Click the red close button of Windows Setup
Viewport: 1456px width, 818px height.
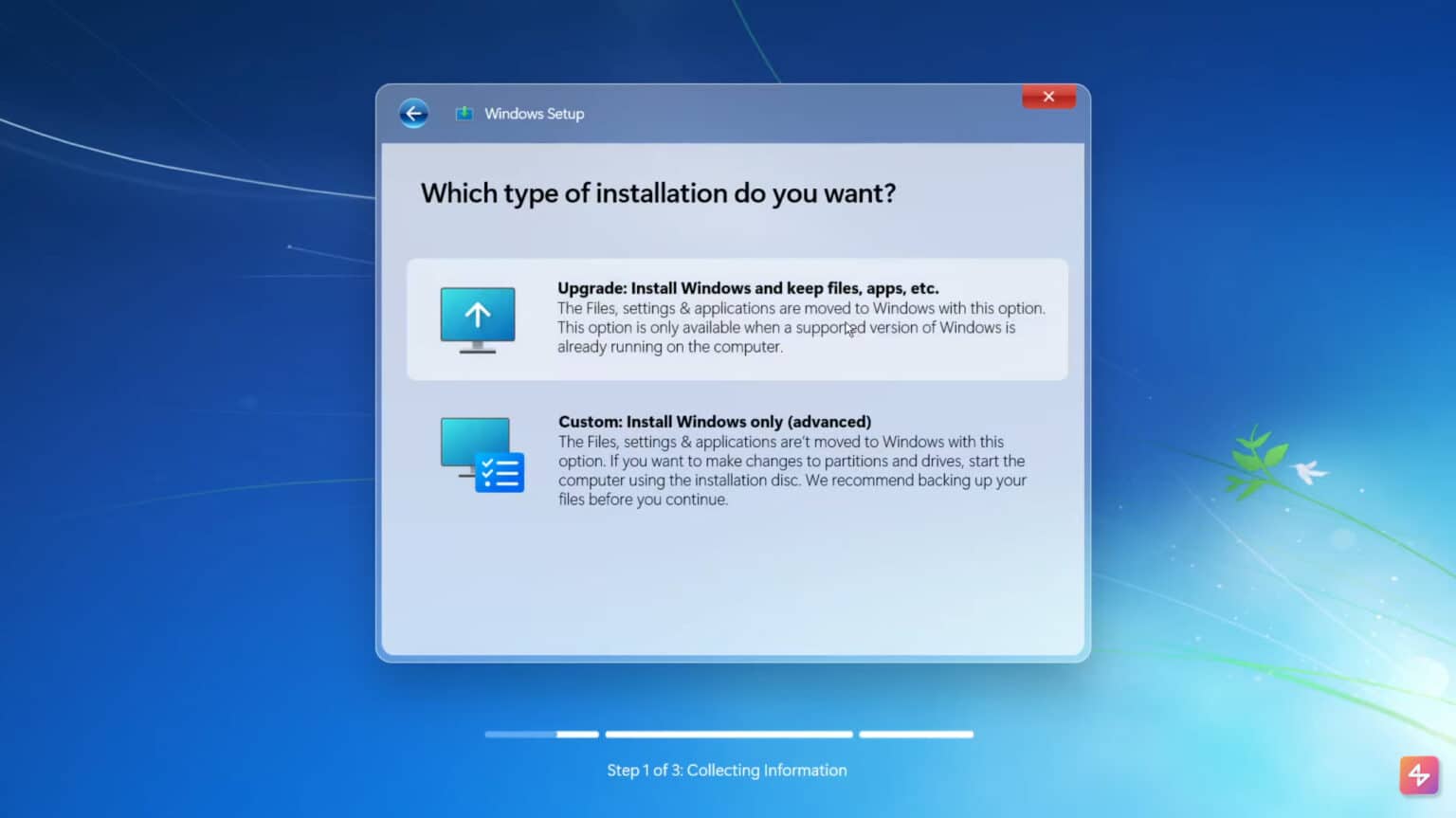[x=1048, y=96]
